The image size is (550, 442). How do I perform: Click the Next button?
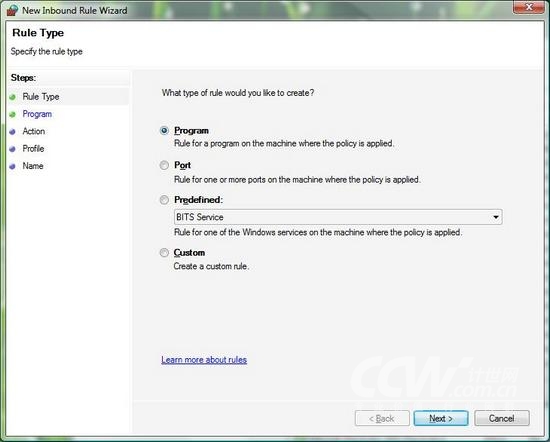coord(441,418)
